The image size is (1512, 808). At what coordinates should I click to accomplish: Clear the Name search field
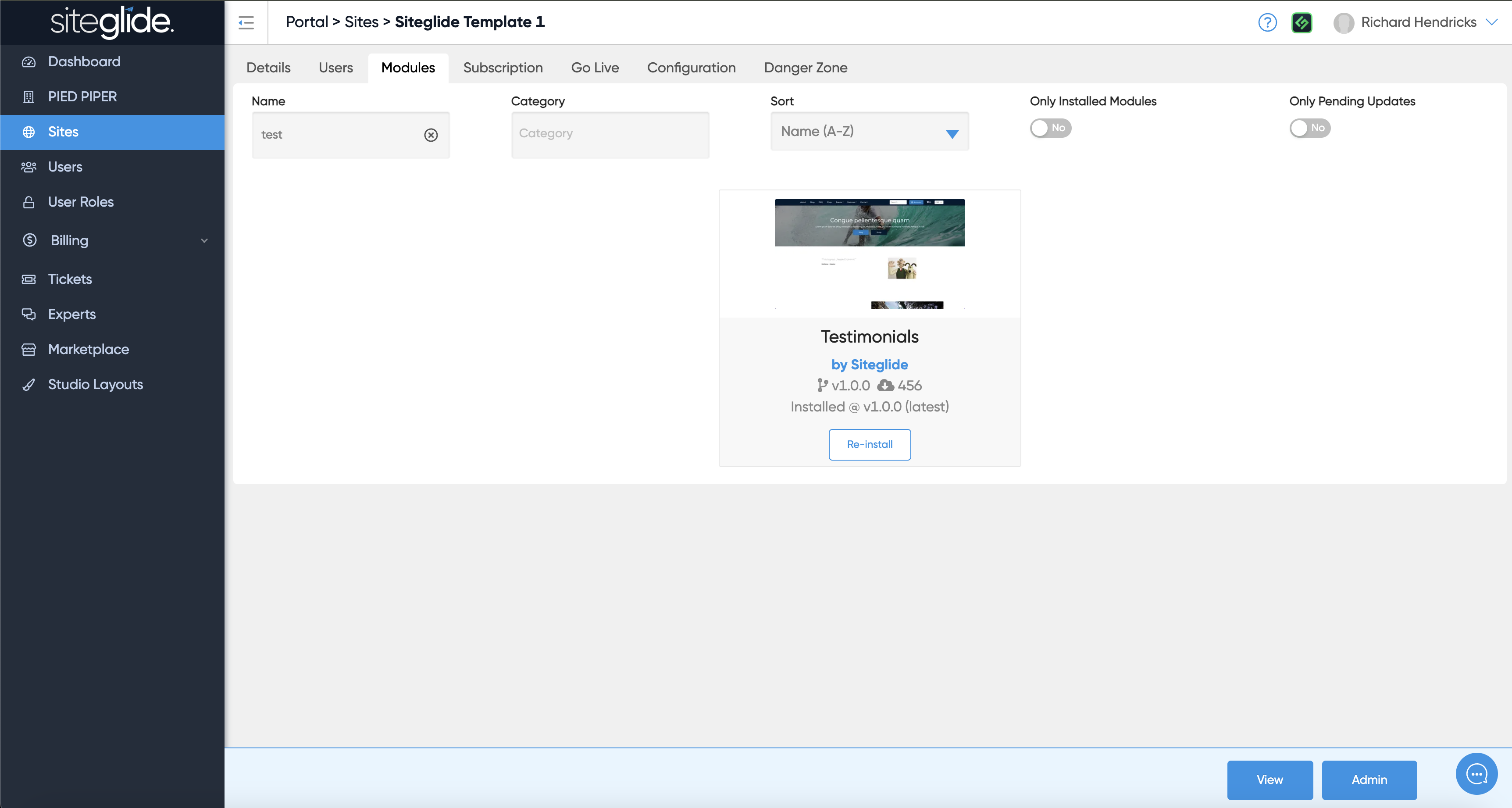pyautogui.click(x=431, y=135)
